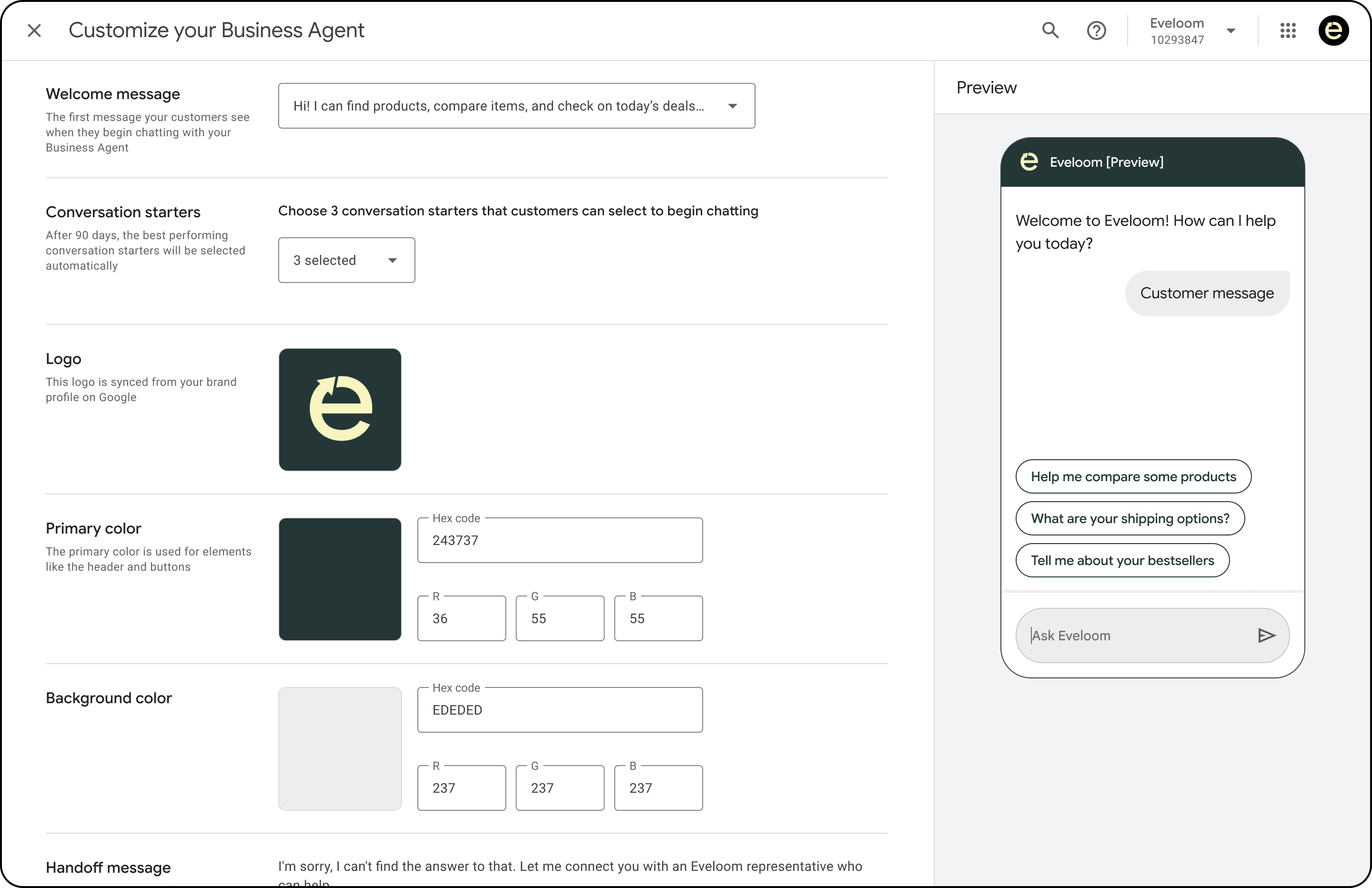Click the R value field for background color
This screenshot has height=888, width=1372.
[461, 787]
